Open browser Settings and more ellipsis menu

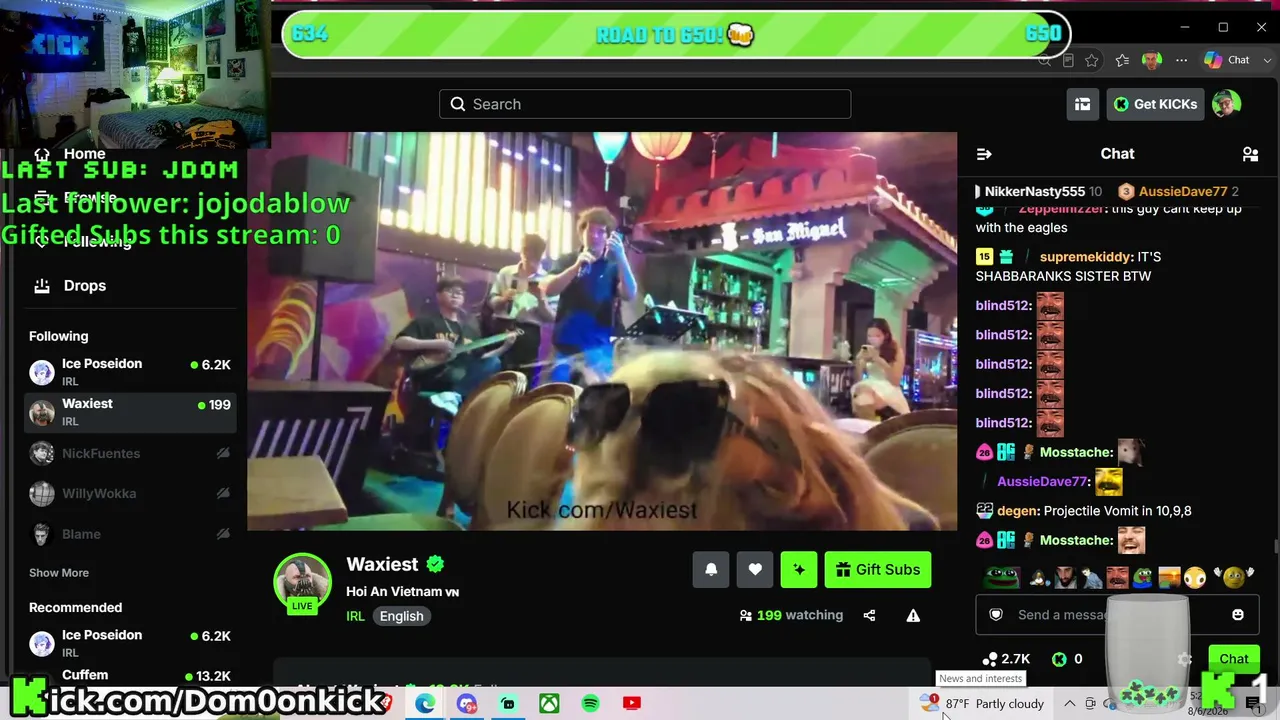click(1182, 60)
